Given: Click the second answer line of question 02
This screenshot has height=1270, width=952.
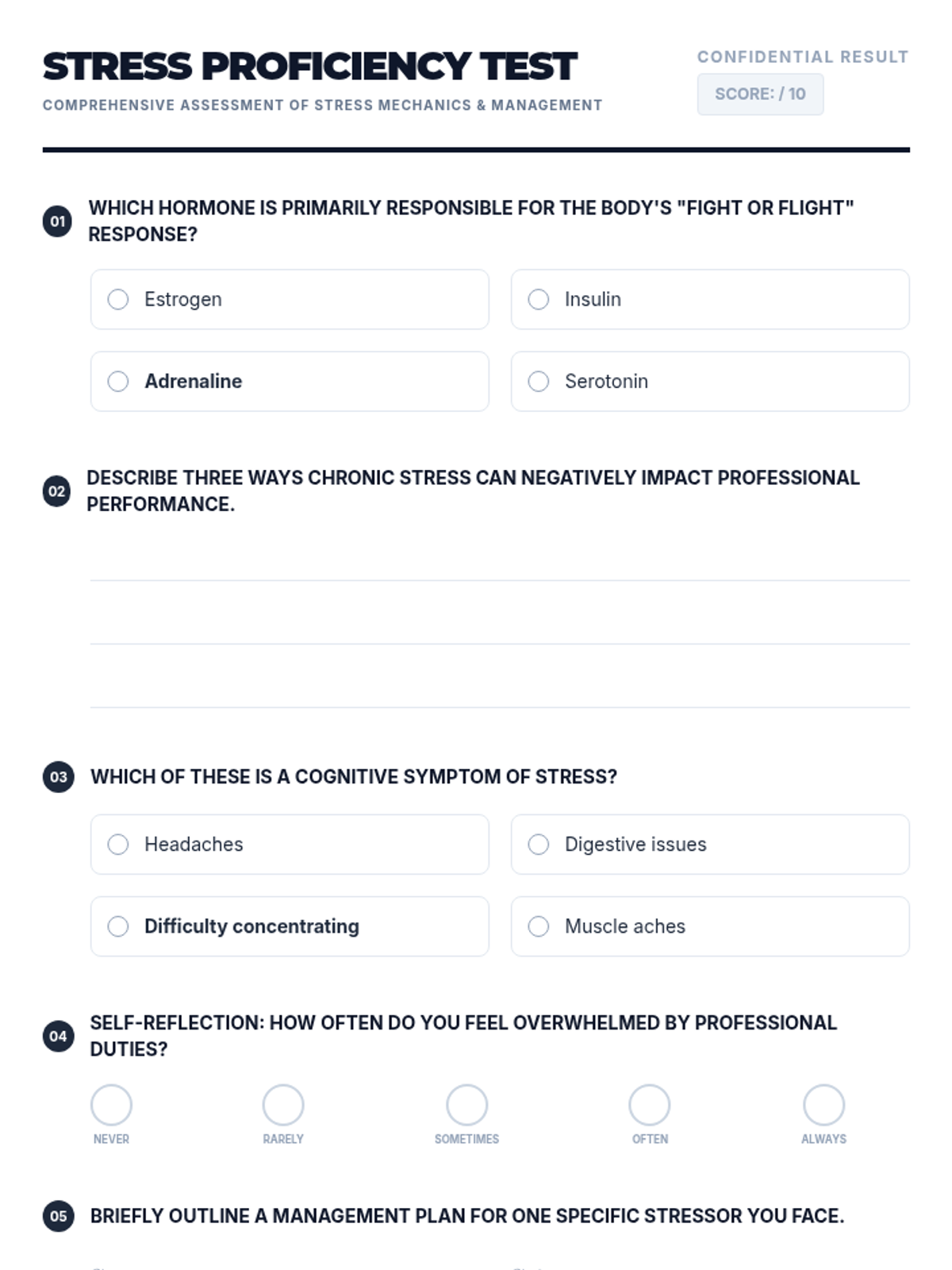Looking at the screenshot, I should 500,629.
